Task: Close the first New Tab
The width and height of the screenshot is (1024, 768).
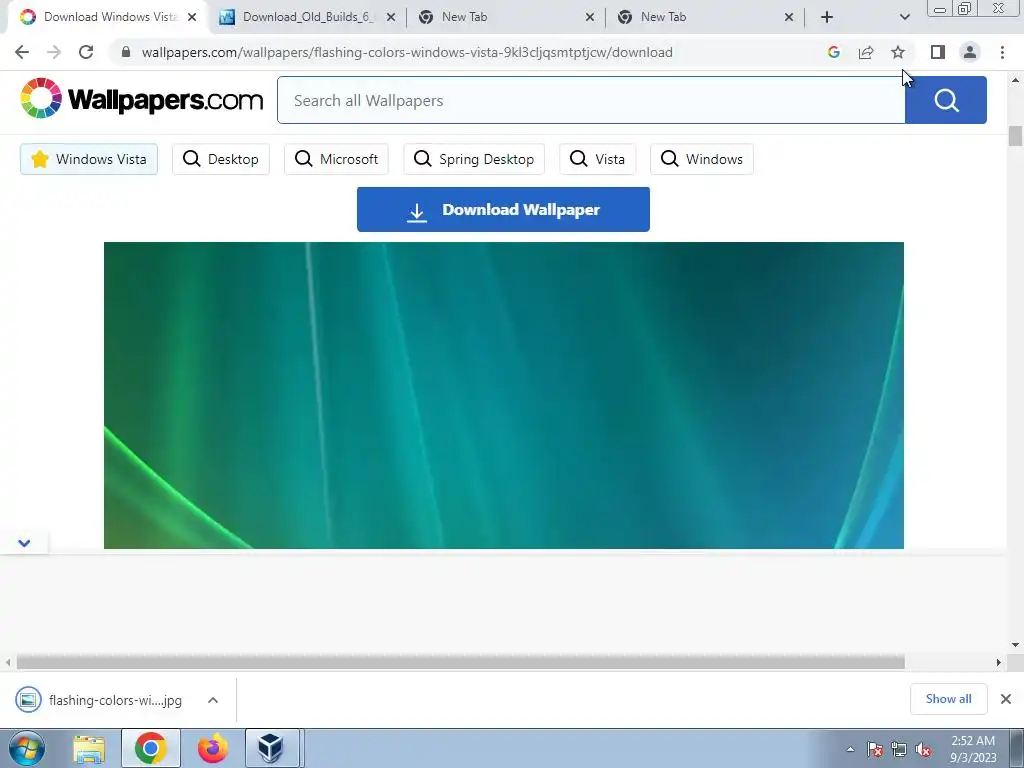Action: 590,17
